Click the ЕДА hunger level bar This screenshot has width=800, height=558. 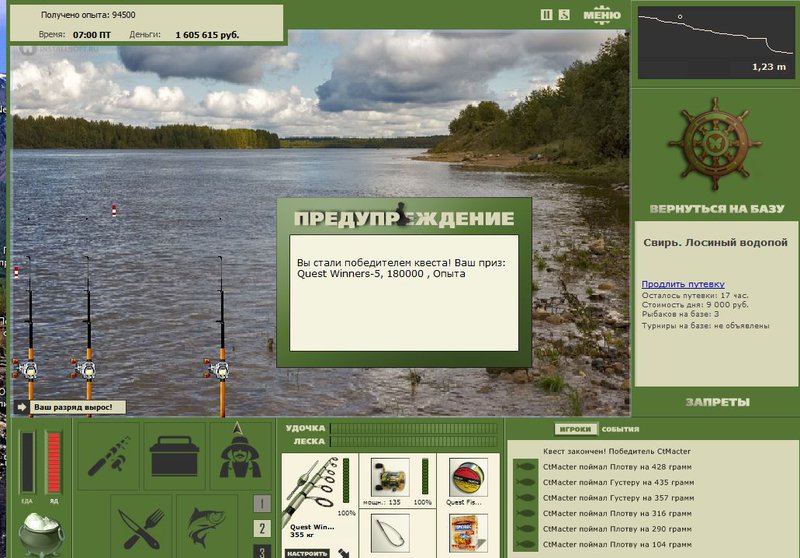27,462
